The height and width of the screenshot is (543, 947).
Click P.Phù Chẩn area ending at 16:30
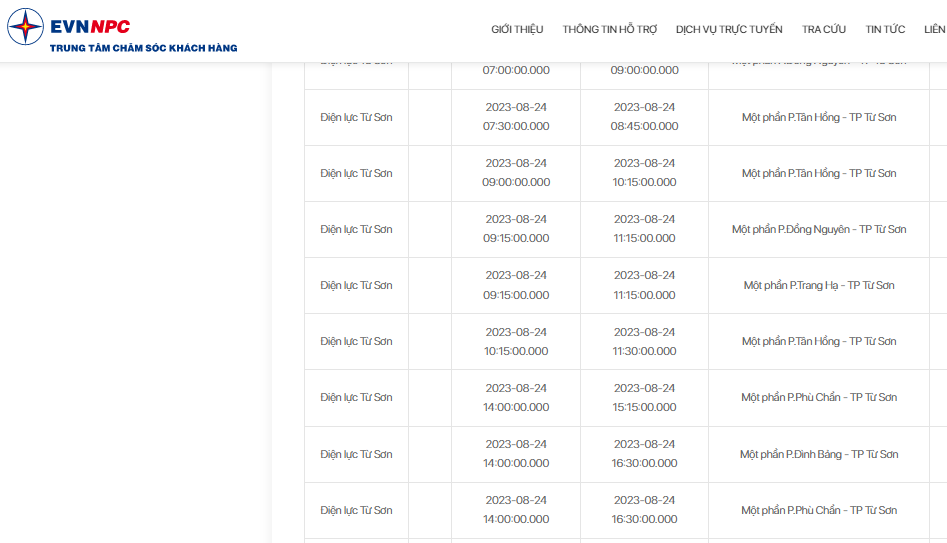[x=819, y=510]
